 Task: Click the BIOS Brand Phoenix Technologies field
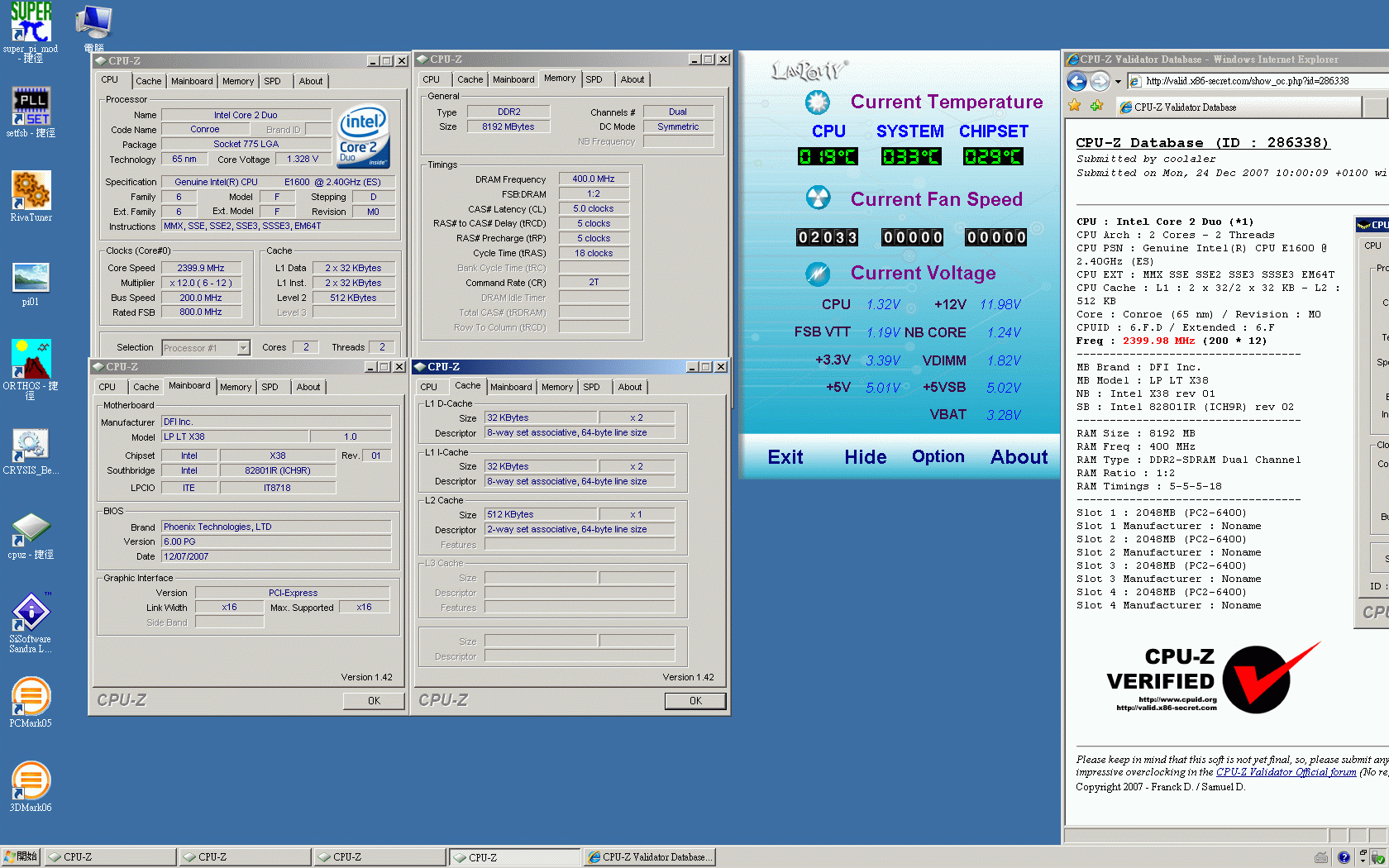point(276,527)
